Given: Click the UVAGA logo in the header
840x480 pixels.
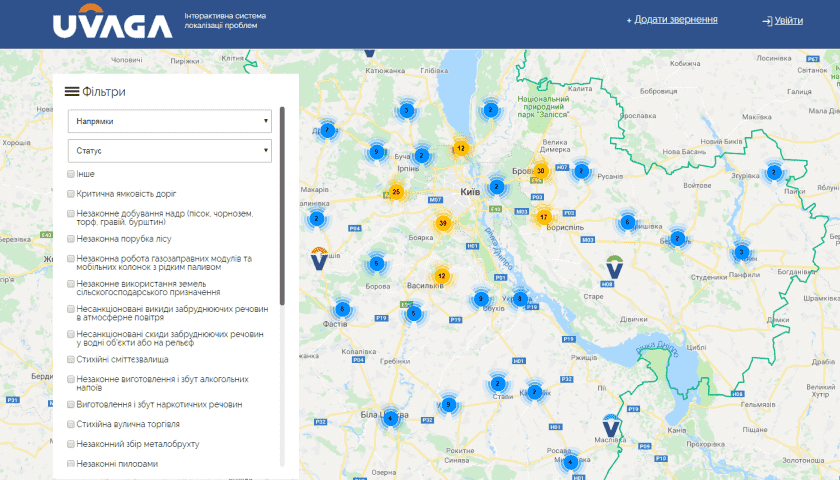Looking at the screenshot, I should coord(112,23).
